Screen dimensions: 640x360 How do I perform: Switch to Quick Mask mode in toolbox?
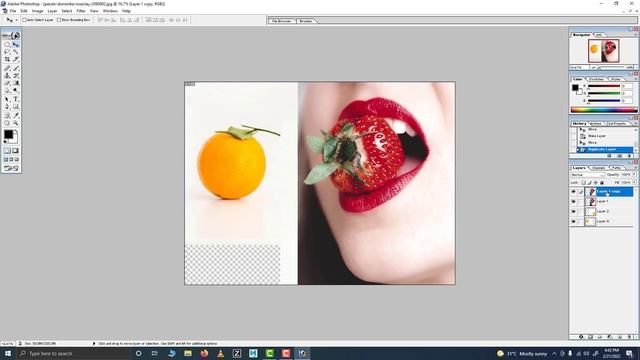16,151
